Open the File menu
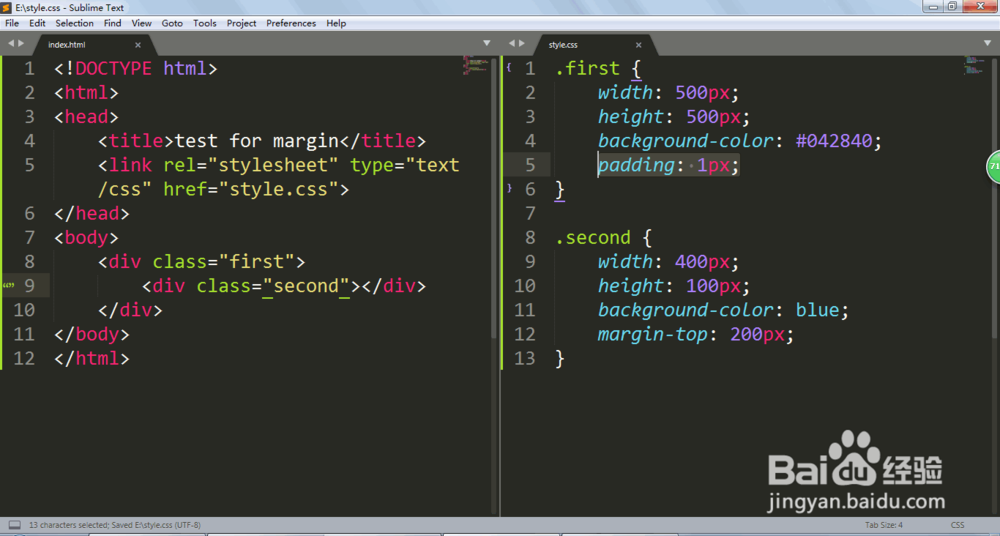The width and height of the screenshot is (1000, 536). click(12, 23)
